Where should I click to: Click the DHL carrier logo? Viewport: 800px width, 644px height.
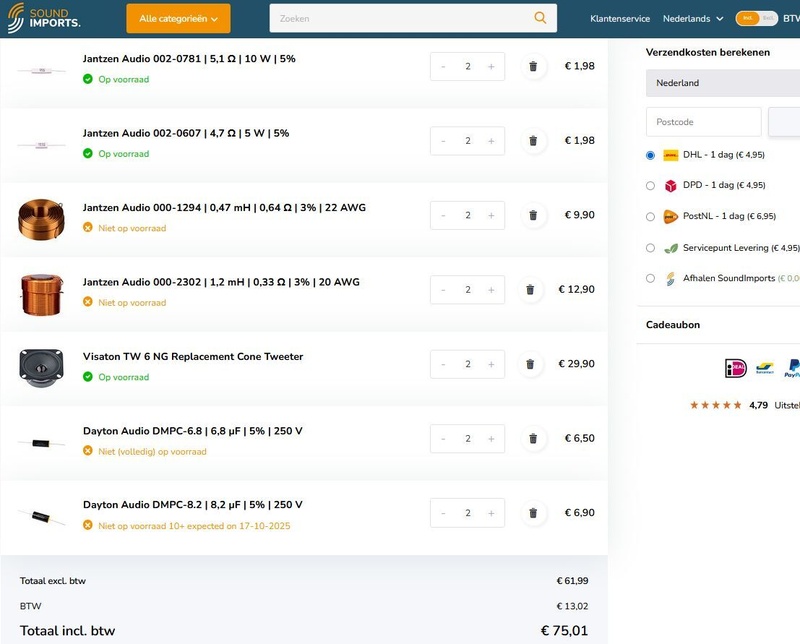pyautogui.click(x=670, y=155)
